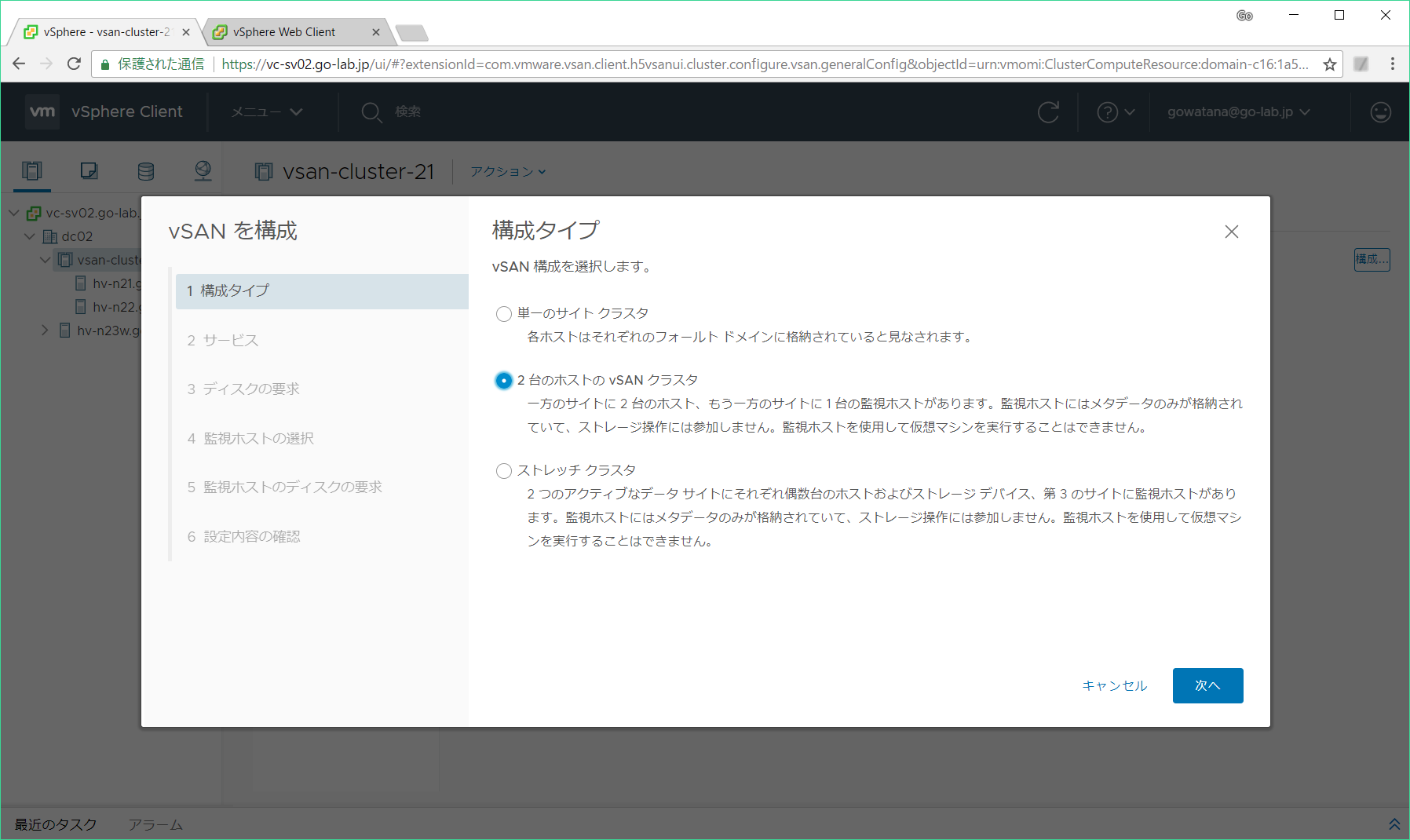
Task: Click the search magnifier icon
Action: (x=371, y=112)
